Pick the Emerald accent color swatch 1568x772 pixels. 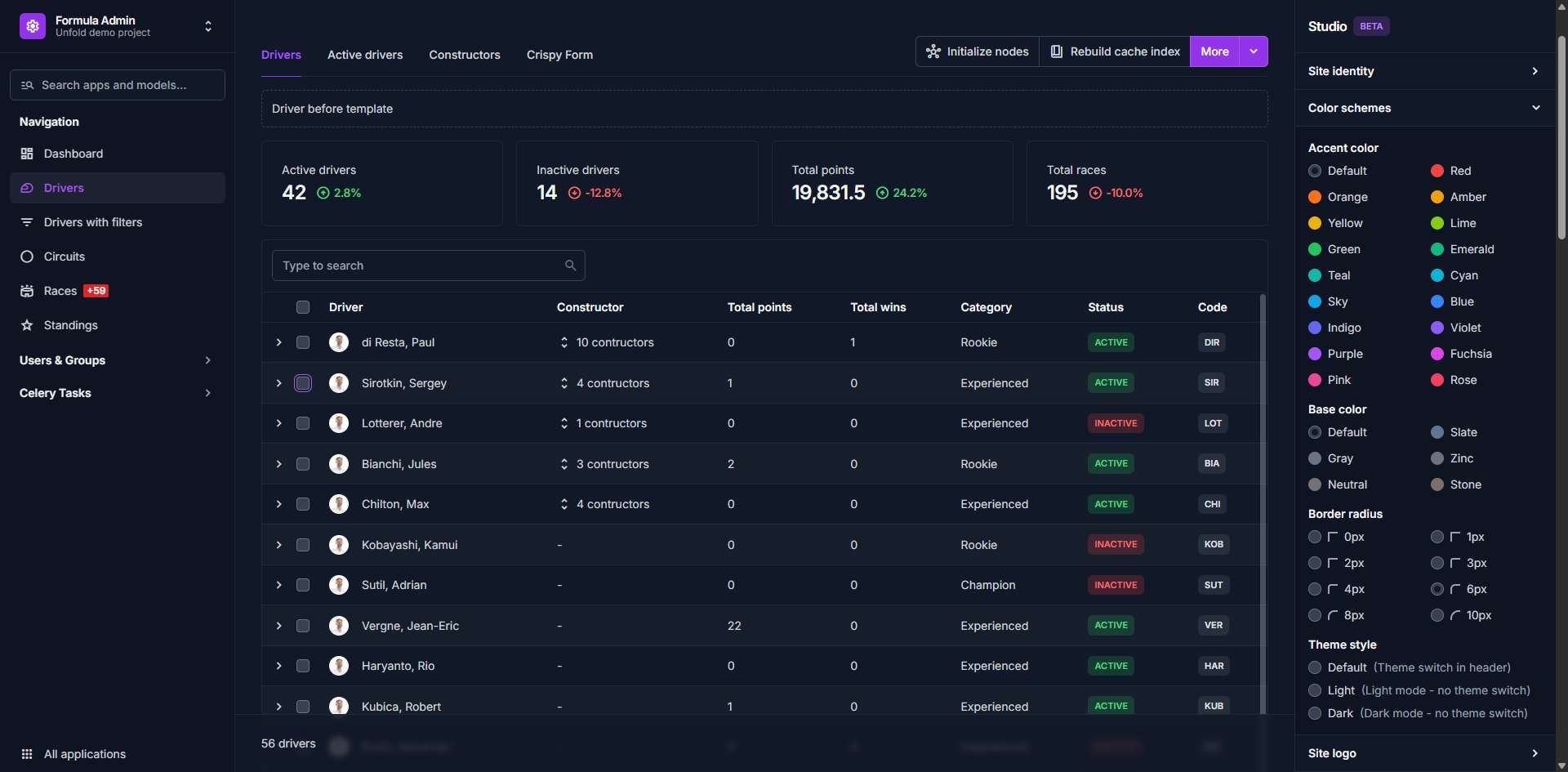(1437, 249)
